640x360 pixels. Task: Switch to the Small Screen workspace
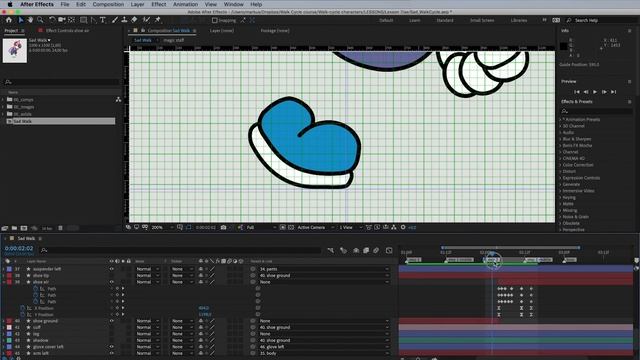tap(482, 20)
